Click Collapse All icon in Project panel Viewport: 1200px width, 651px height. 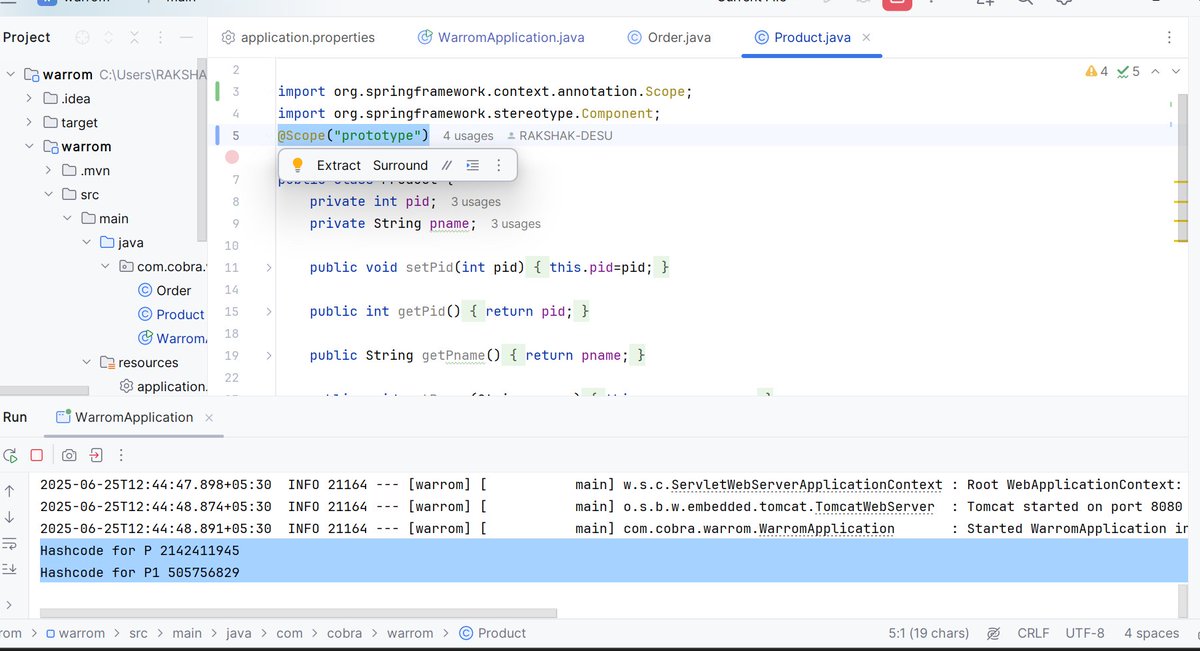tap(135, 37)
